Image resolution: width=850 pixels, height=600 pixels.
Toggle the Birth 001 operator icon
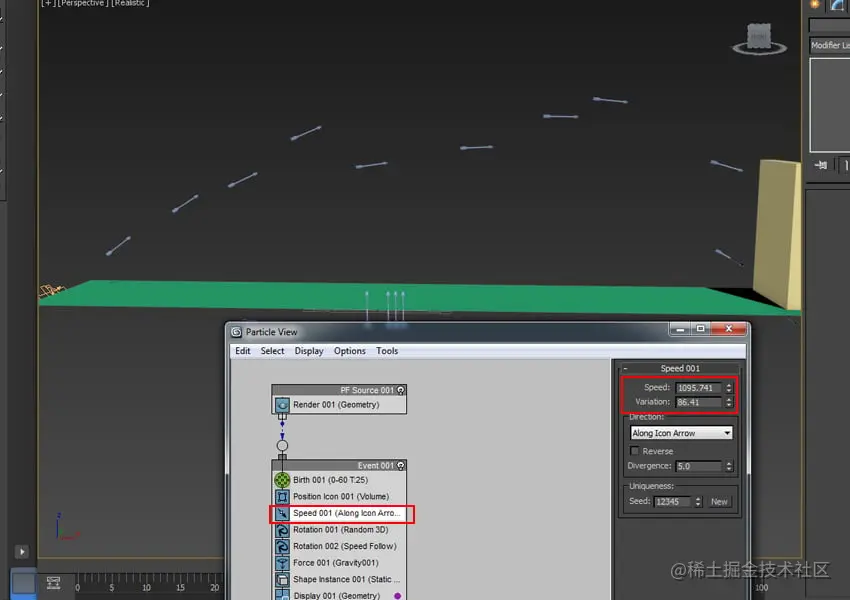[x=282, y=480]
